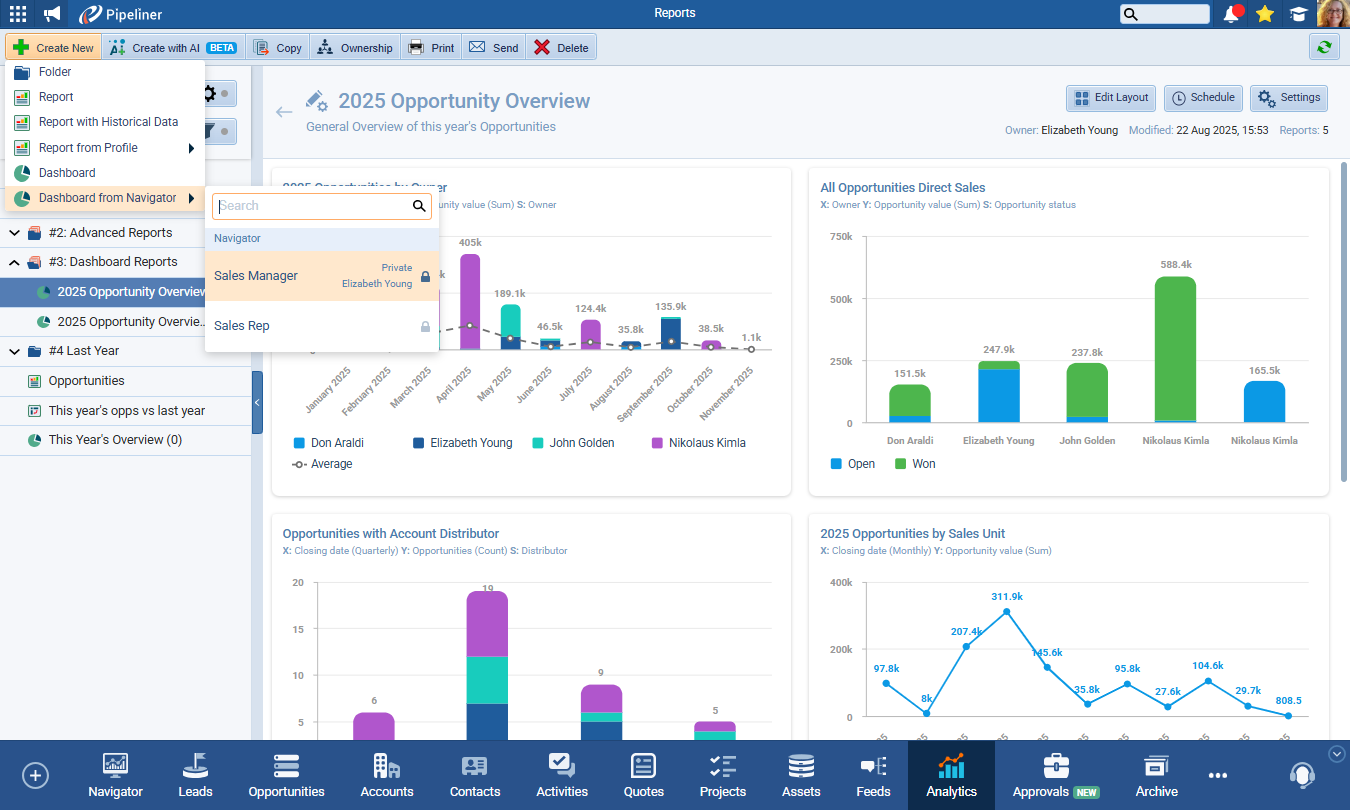Click the back arrow beside dashboard title
The image size is (1350, 810).
(284, 112)
